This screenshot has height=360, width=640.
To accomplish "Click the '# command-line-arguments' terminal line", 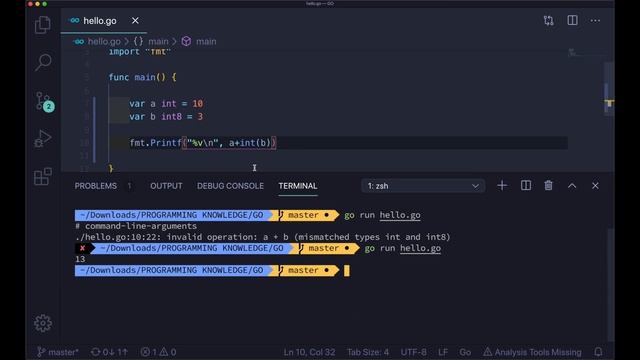I will pyautogui.click(x=136, y=226).
